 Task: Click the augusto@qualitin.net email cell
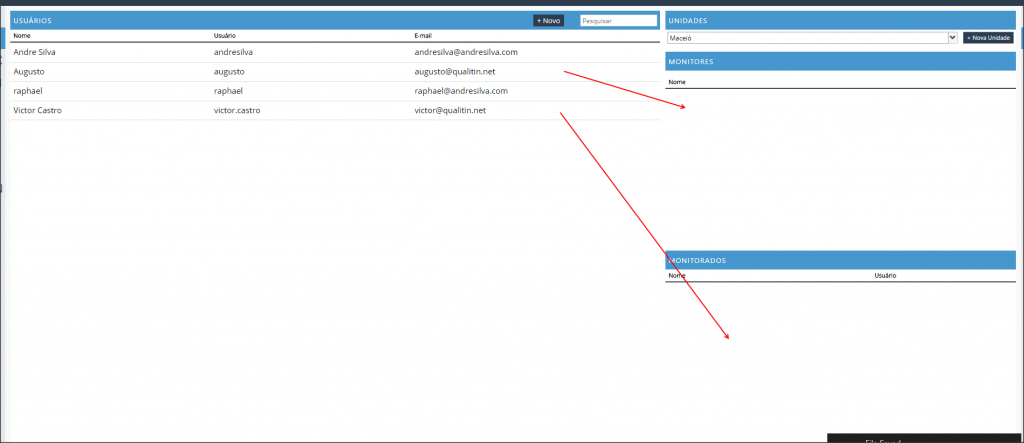455,72
